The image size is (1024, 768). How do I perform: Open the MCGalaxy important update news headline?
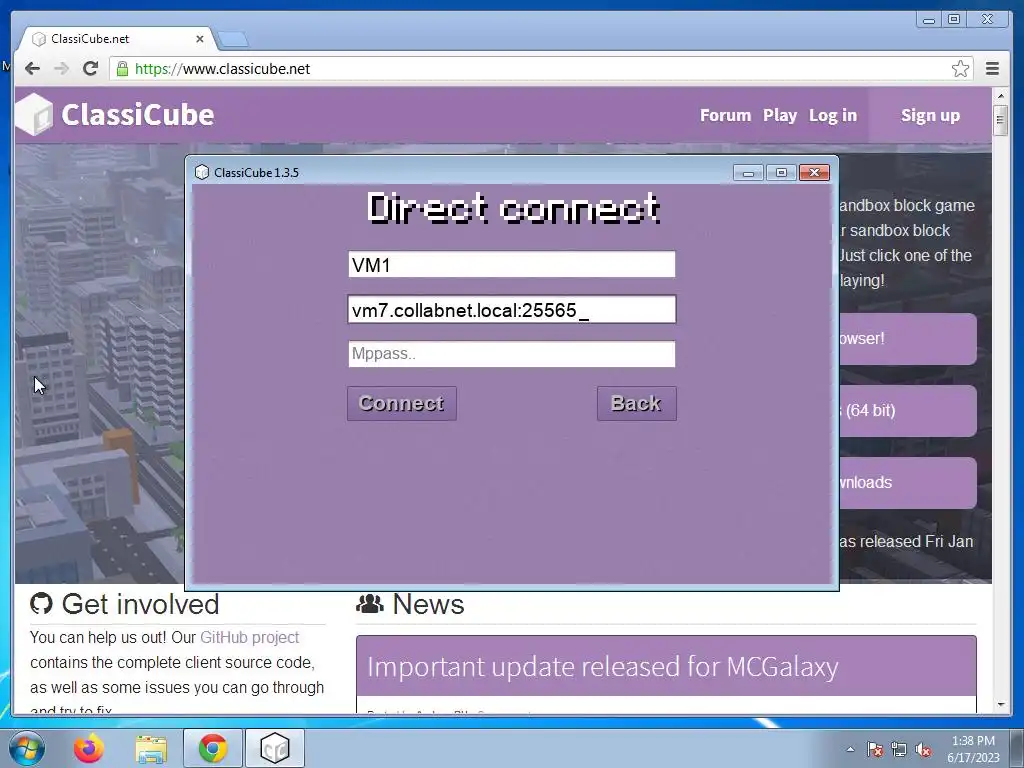602,667
